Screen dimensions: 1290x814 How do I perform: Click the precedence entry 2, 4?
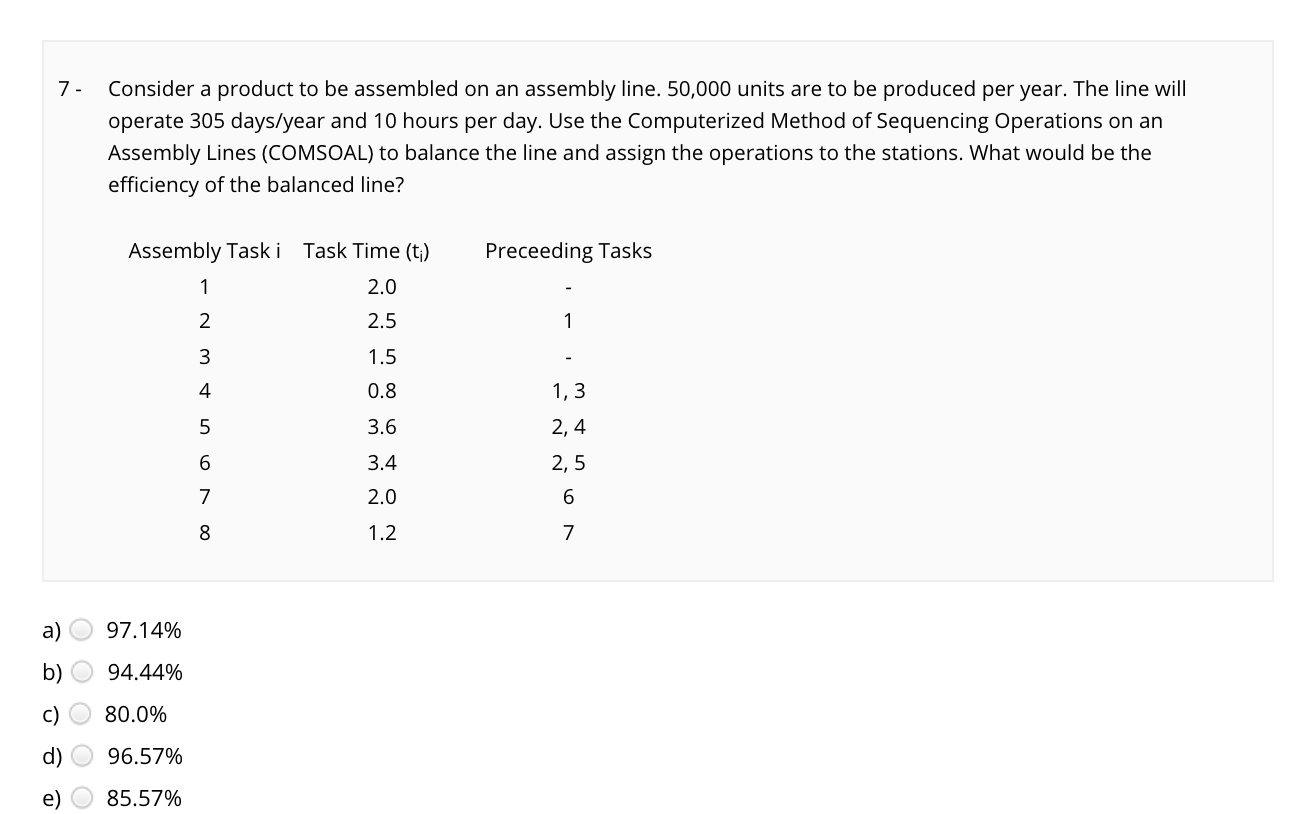(568, 426)
